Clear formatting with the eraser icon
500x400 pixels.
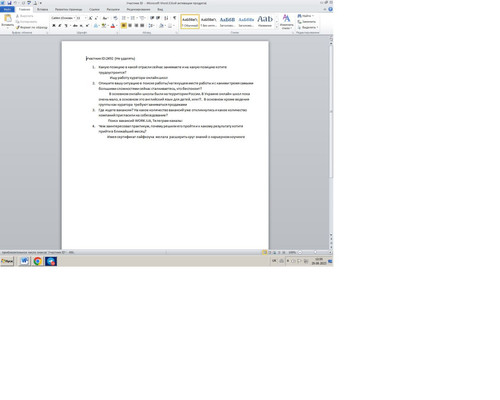click(x=115, y=18)
